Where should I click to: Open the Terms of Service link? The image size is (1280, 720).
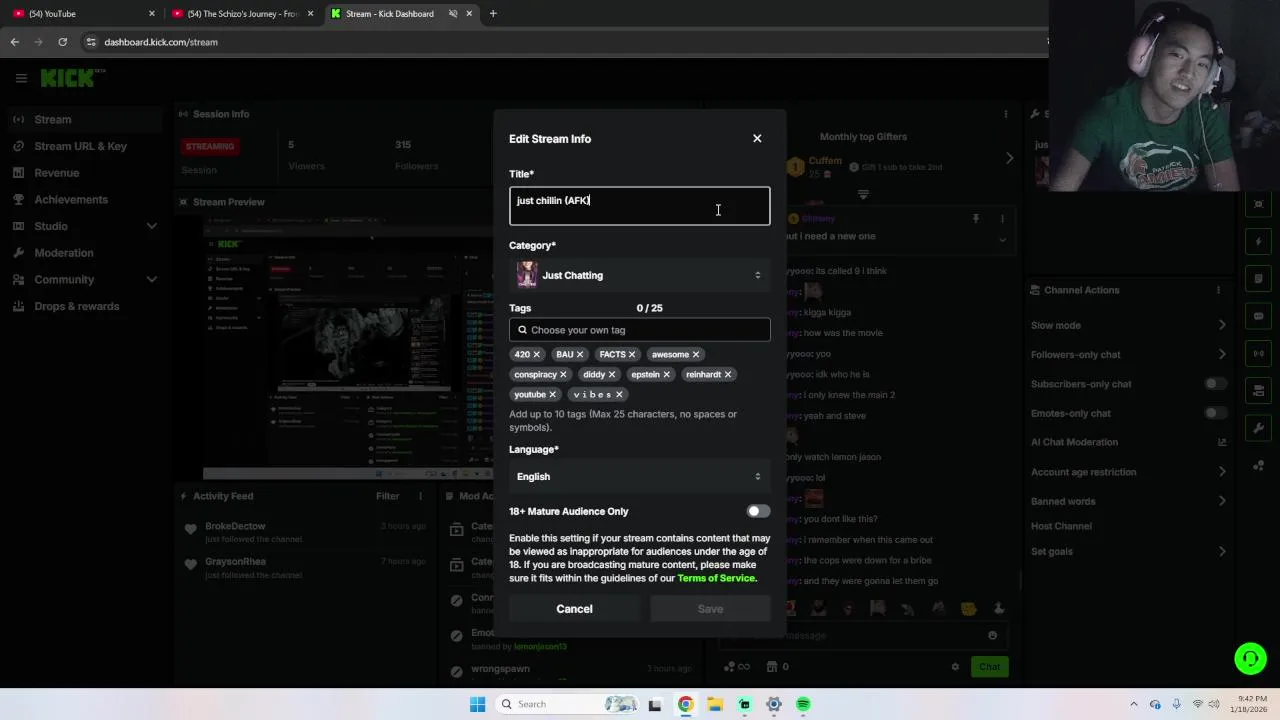716,578
